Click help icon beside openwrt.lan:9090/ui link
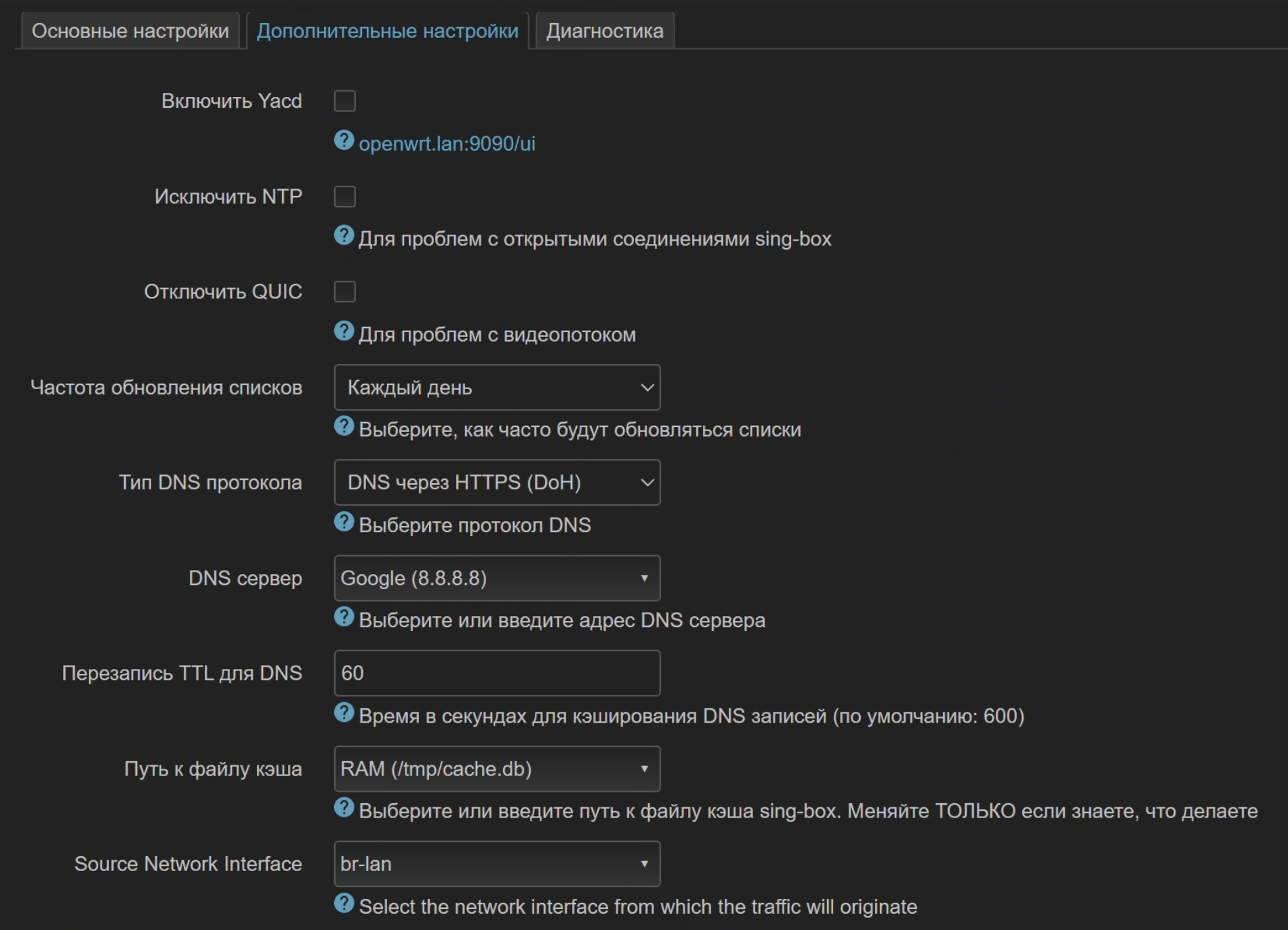Screen dimensions: 1288x930 pos(344,140)
